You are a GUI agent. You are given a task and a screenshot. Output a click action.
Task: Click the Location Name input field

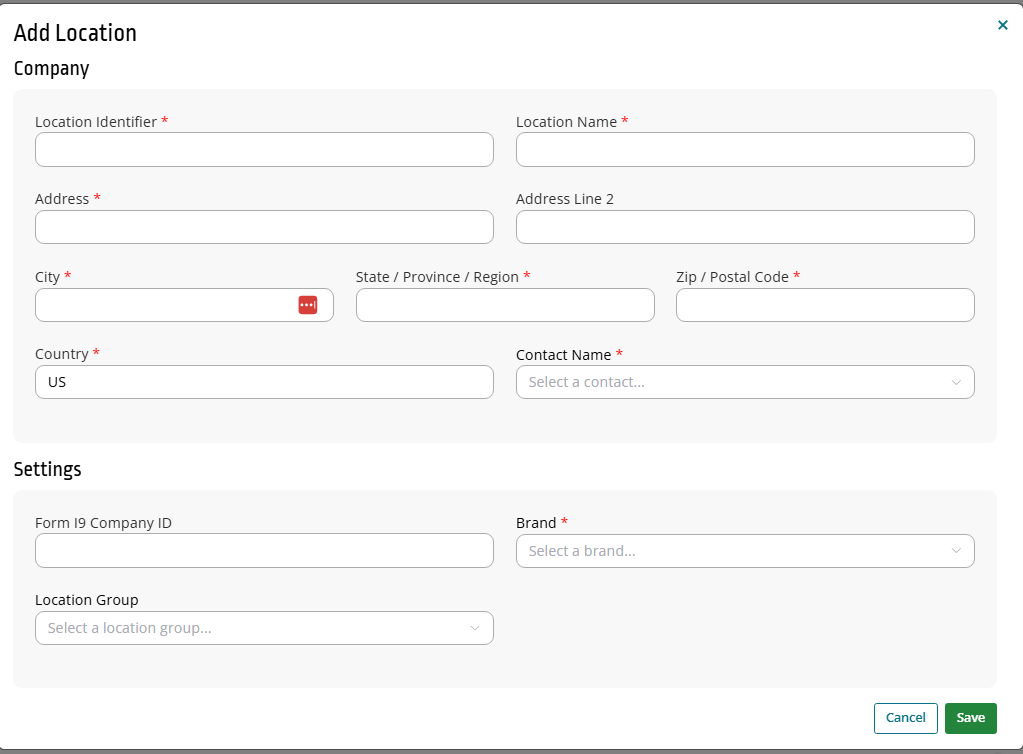[x=744, y=149]
